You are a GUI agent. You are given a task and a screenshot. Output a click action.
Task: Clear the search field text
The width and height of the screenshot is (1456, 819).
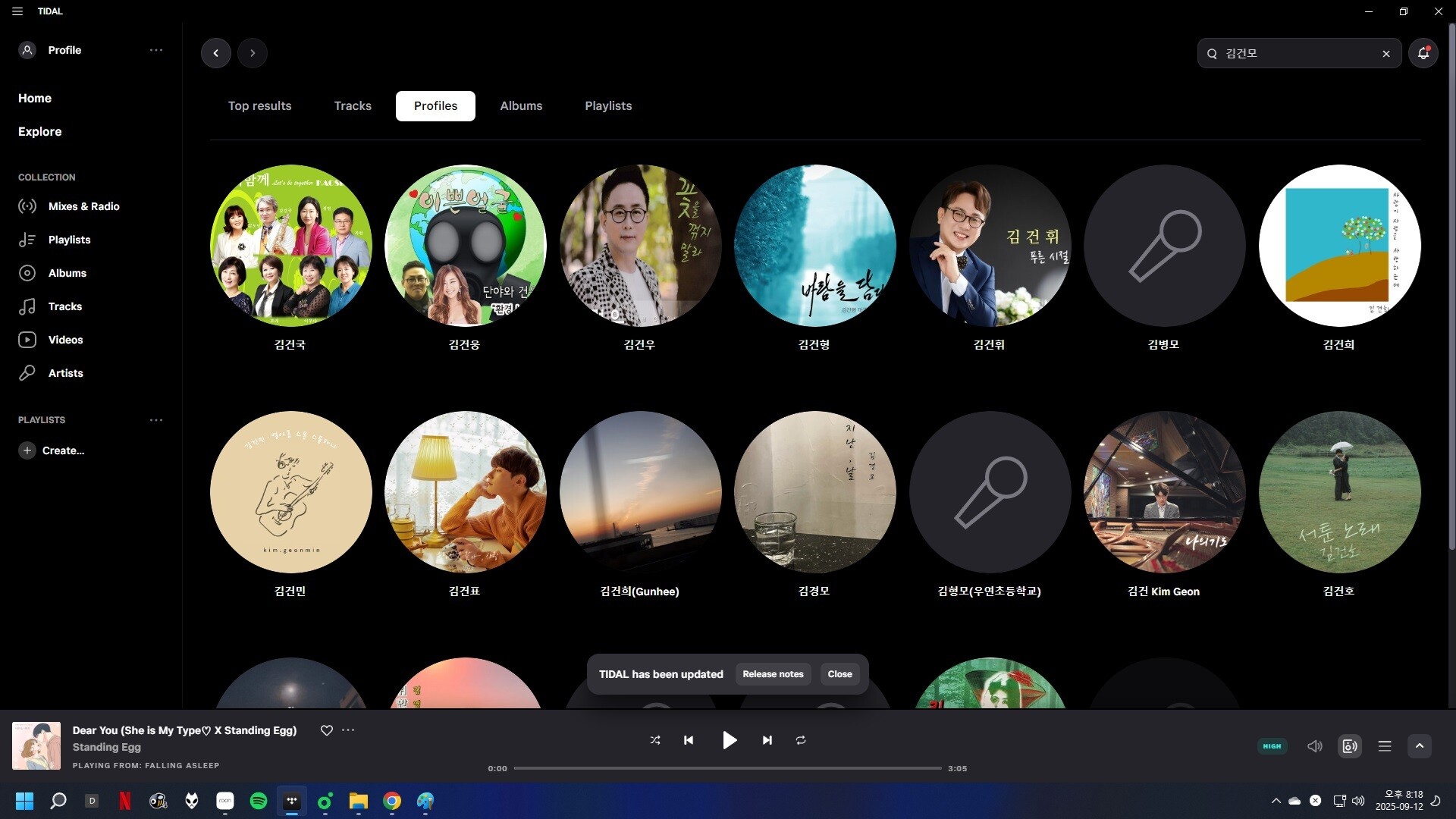(1386, 54)
